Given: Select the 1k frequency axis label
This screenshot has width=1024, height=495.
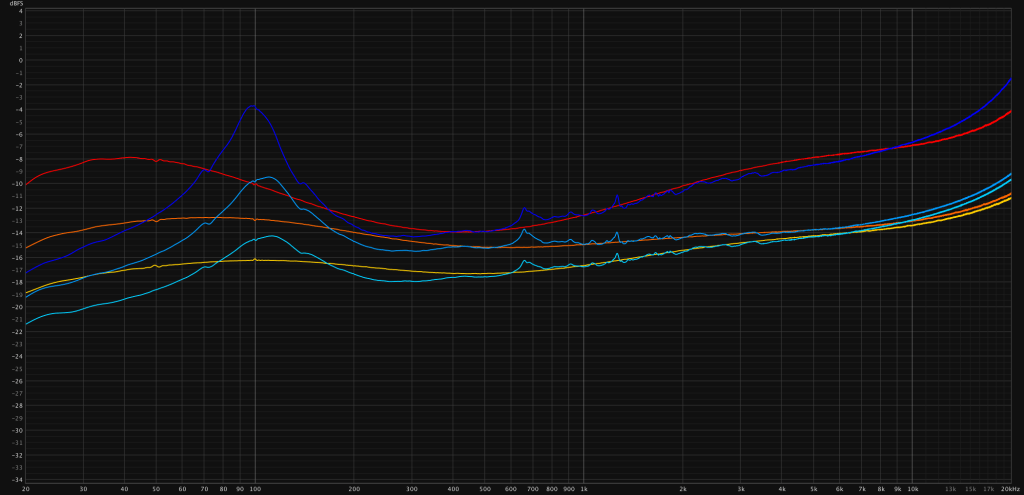Looking at the screenshot, I should [583, 489].
